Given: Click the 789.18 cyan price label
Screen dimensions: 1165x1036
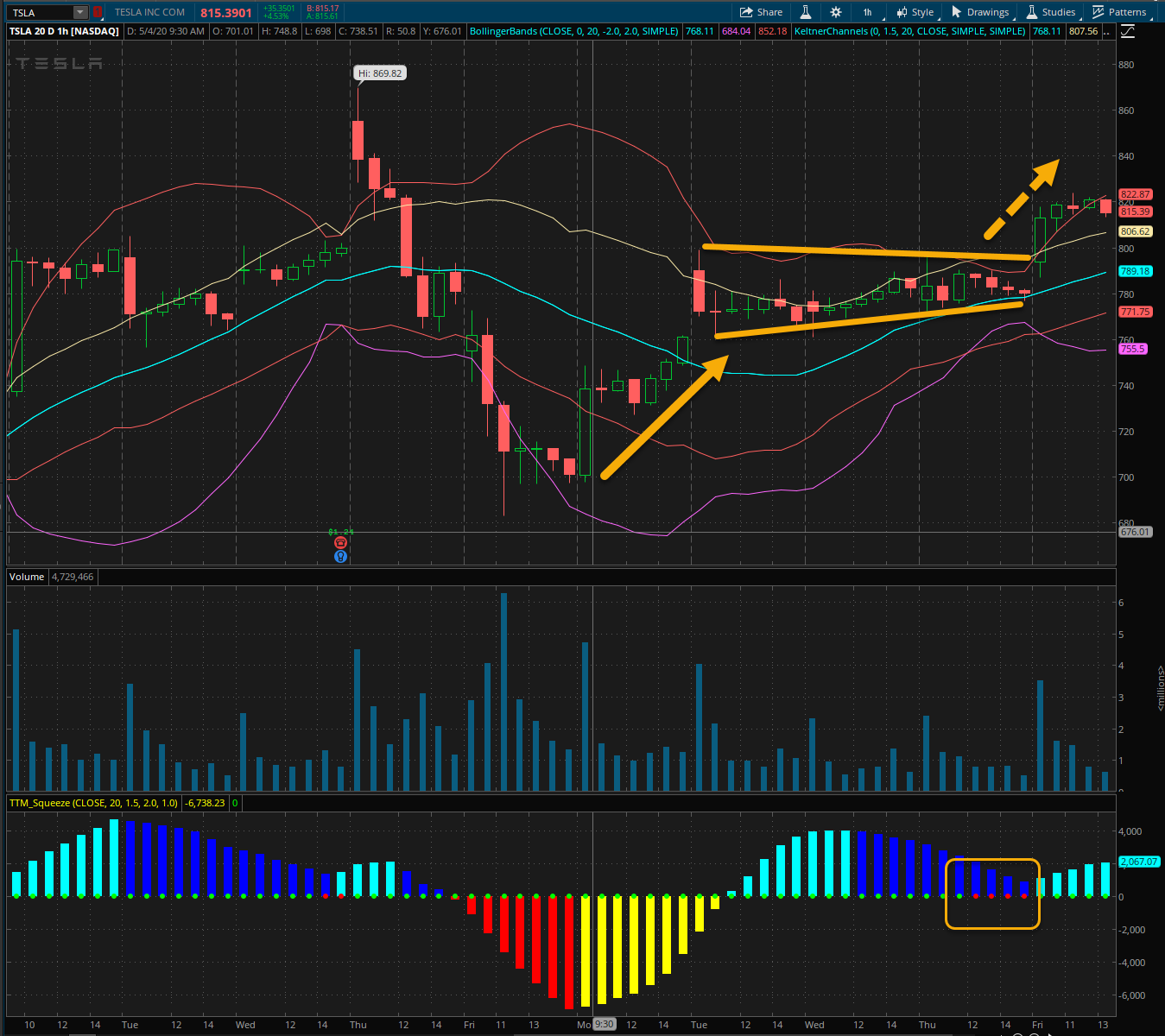Looking at the screenshot, I should pyautogui.click(x=1135, y=271).
